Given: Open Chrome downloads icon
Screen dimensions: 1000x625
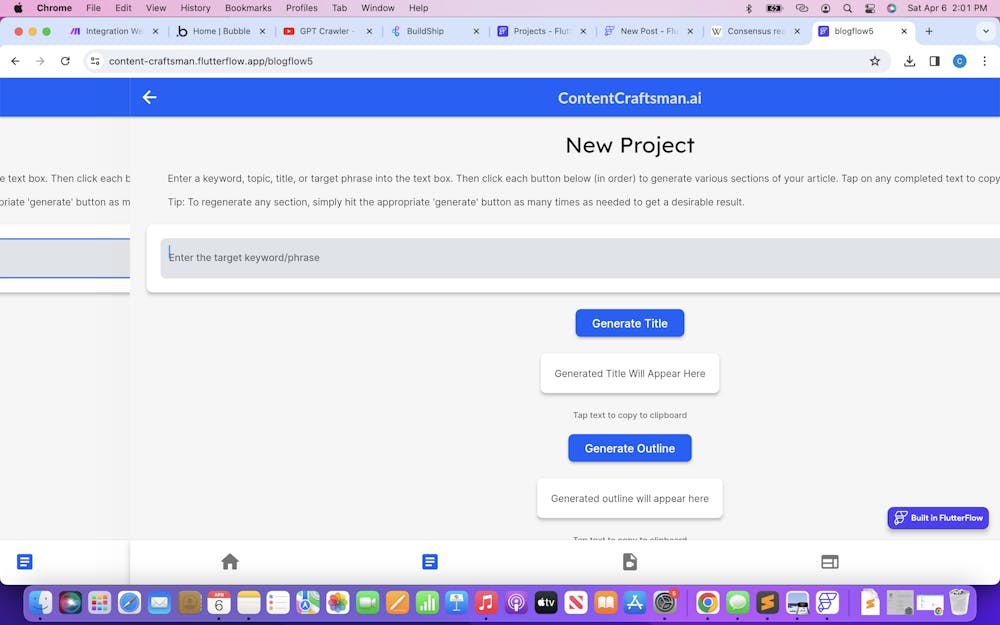Looking at the screenshot, I should 909,61.
